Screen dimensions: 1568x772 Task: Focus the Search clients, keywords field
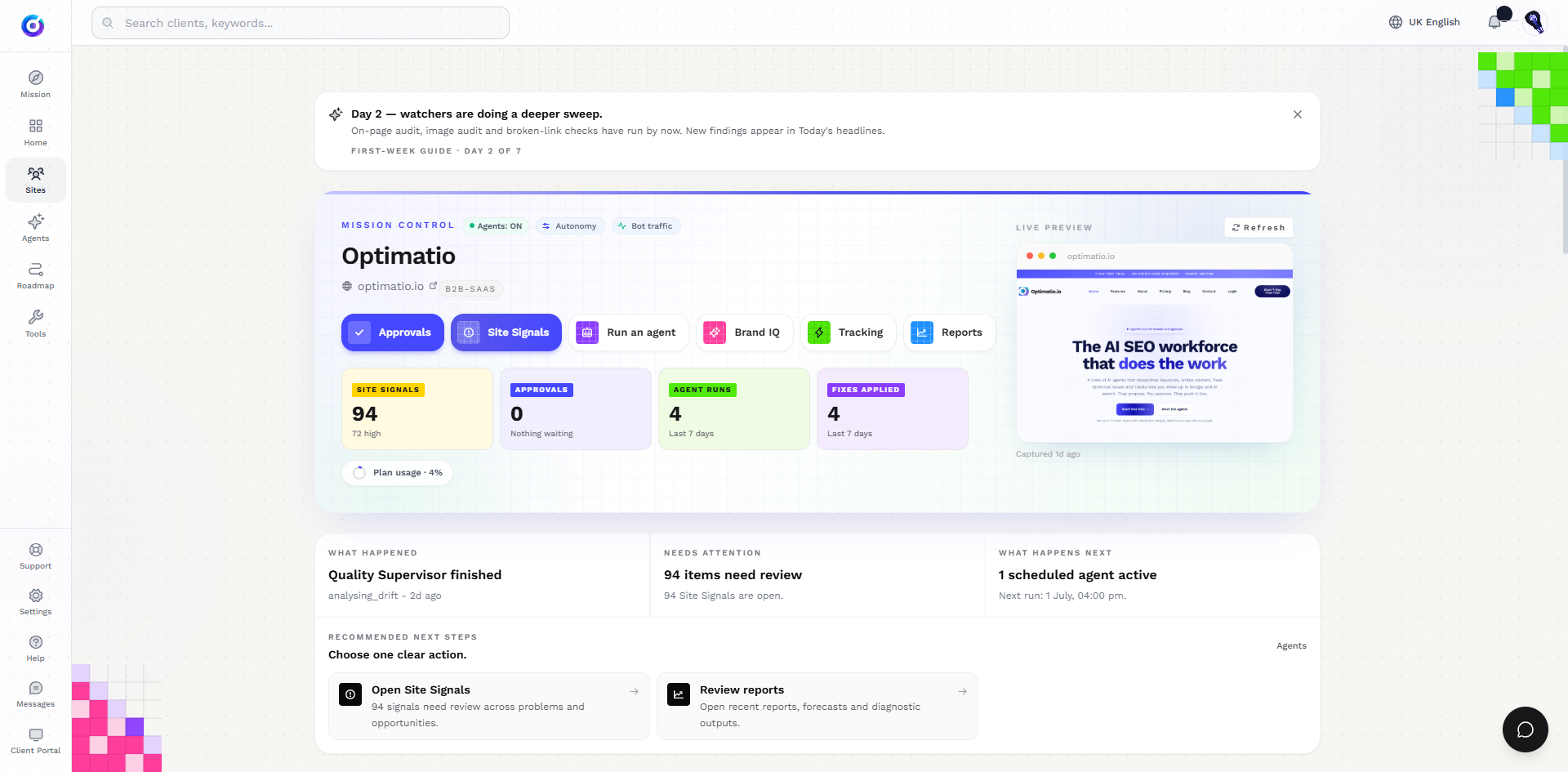301,23
